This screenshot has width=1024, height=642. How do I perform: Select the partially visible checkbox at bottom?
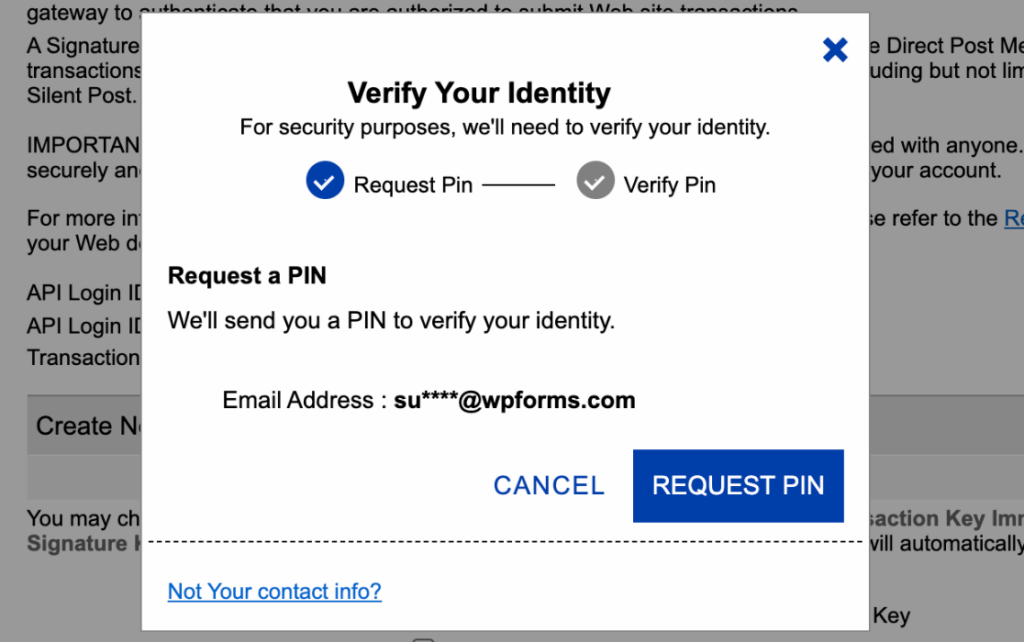422,638
